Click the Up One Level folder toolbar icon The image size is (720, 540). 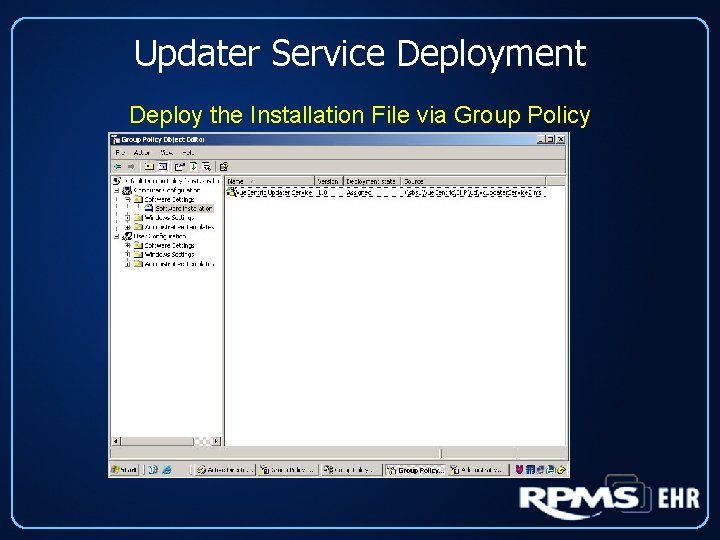149,166
